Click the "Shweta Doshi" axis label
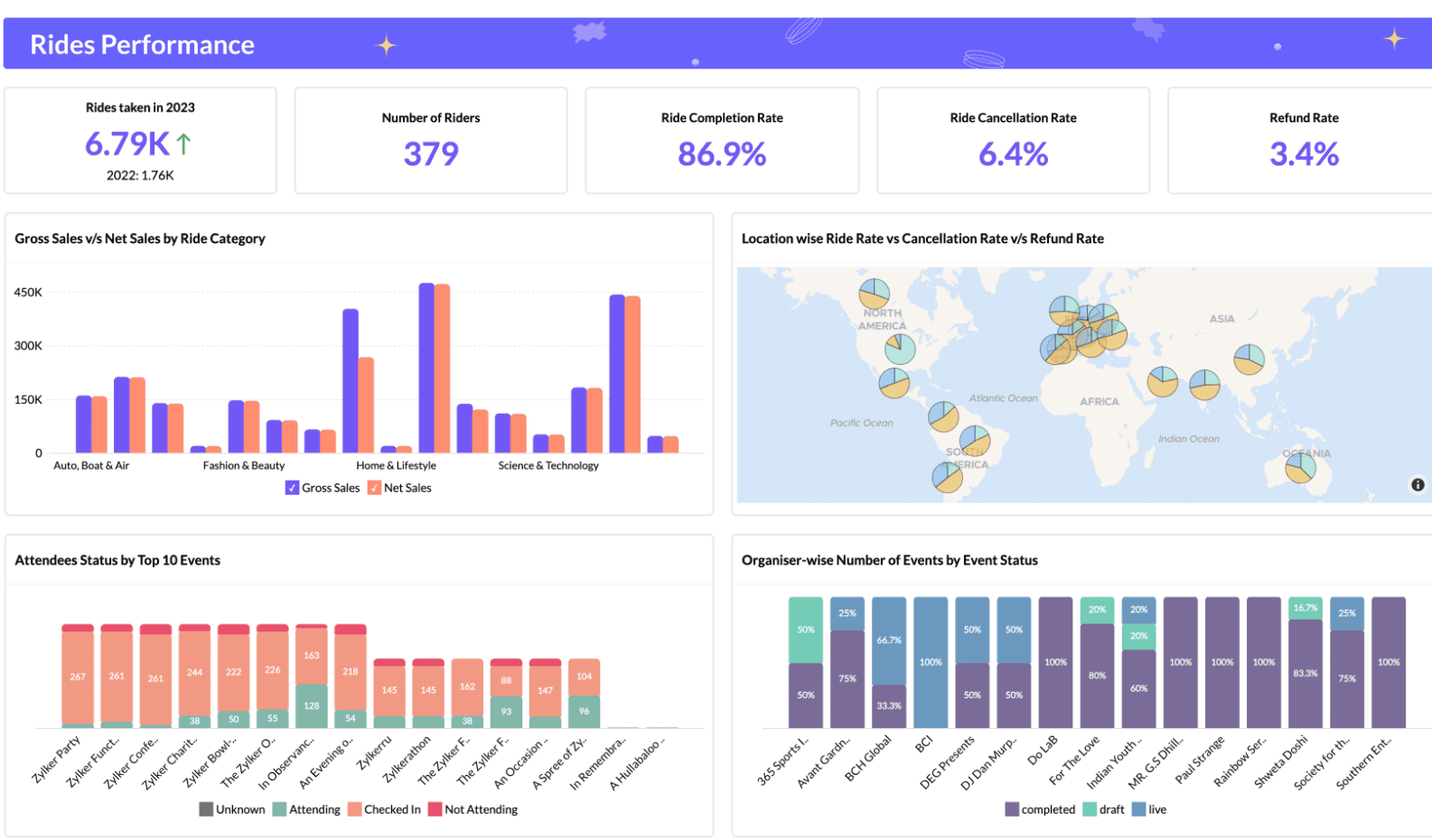Screen dimensions: 1432x840 pos(1281,761)
